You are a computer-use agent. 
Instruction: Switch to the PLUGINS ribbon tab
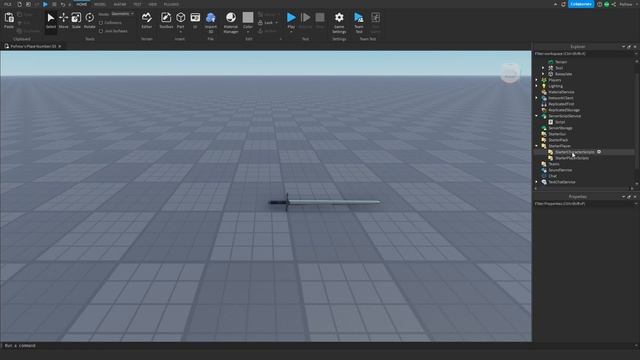point(171,4)
